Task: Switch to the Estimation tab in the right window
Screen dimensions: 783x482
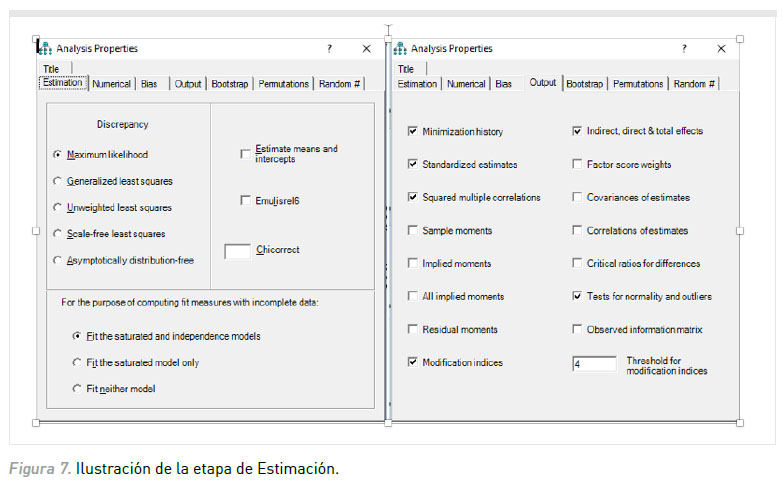Action: [417, 84]
